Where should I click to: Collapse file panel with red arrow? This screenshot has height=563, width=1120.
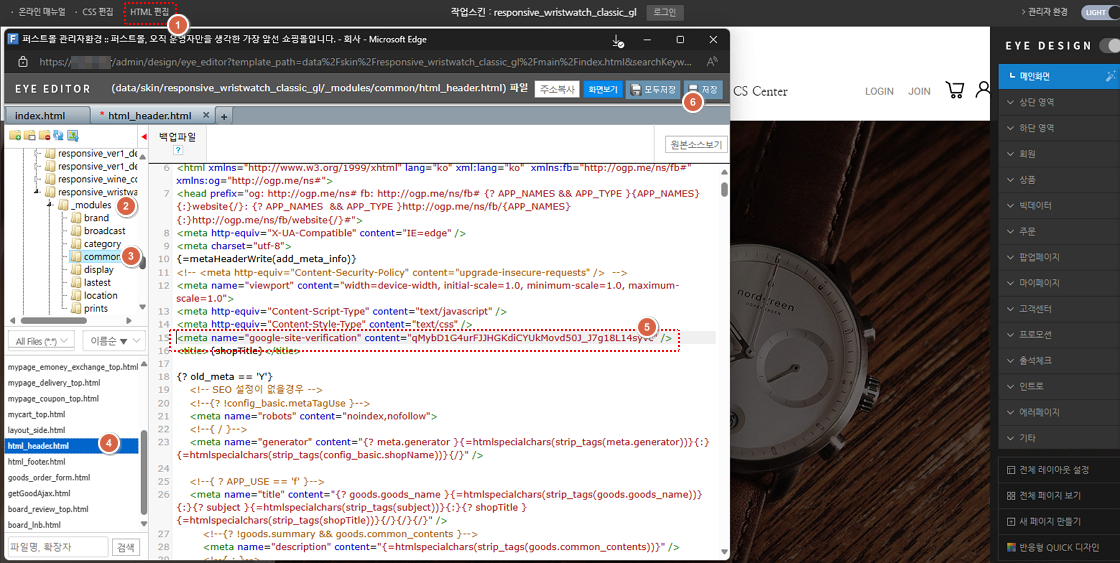pyautogui.click(x=144, y=136)
